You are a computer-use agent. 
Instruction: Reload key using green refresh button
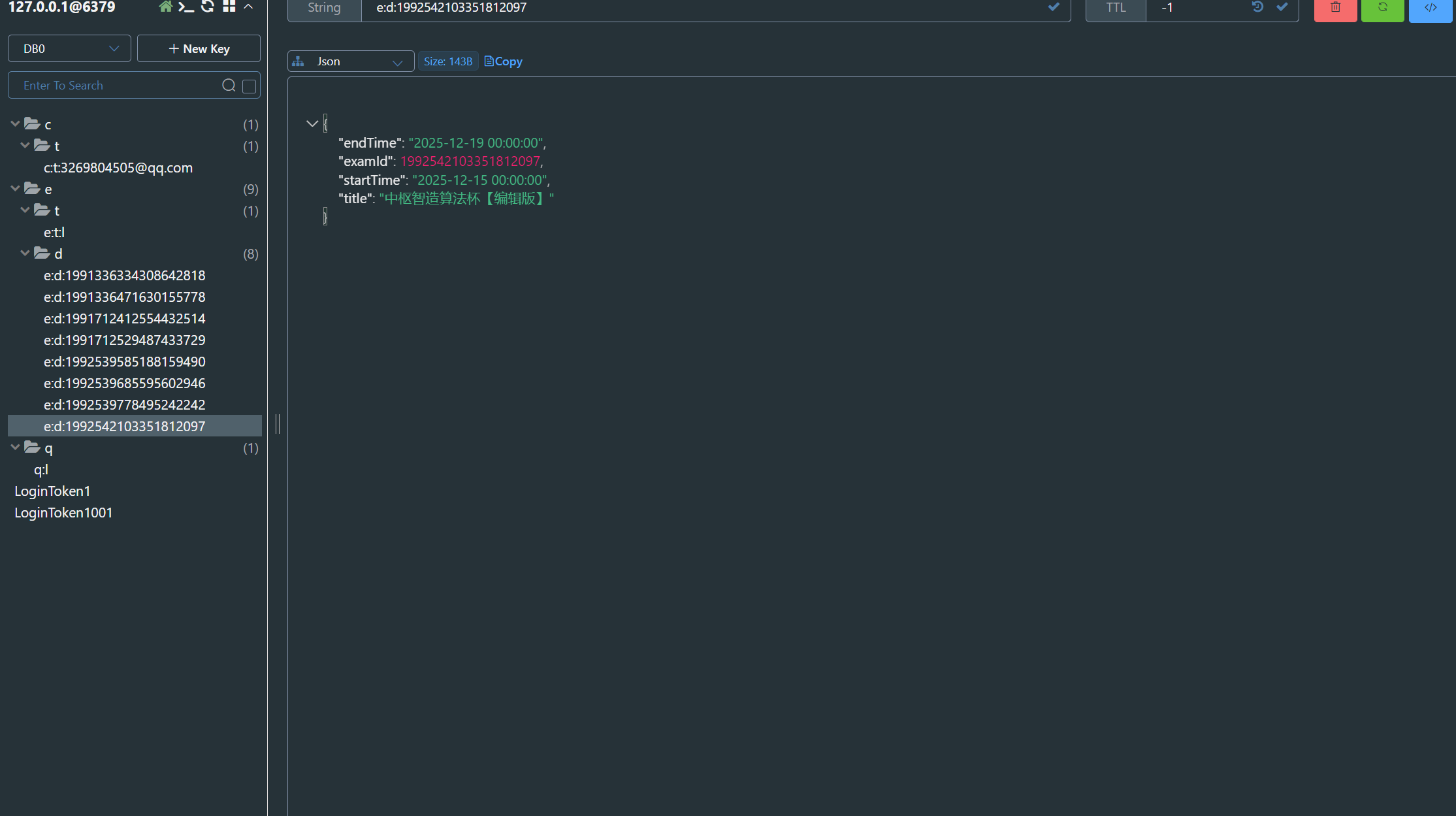pyautogui.click(x=1382, y=8)
